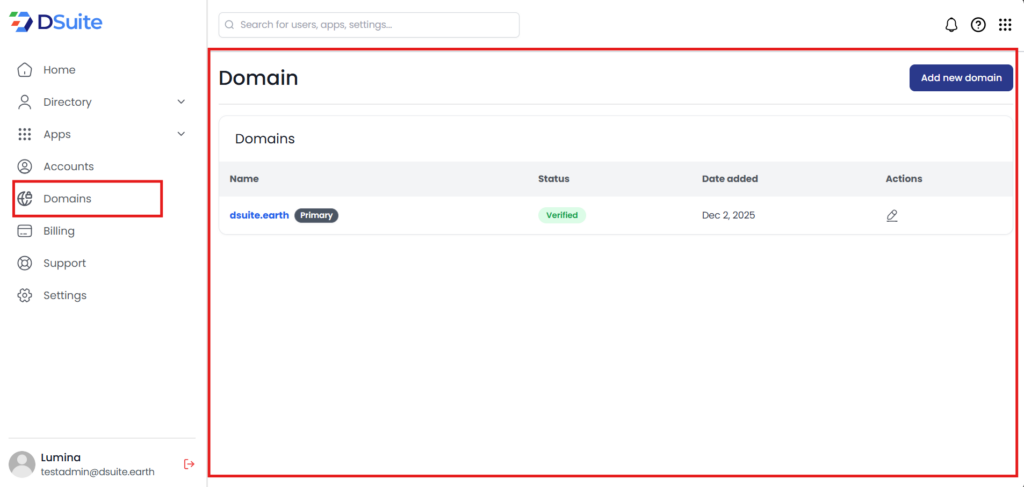This screenshot has height=487, width=1024.
Task: Click the Primary tag badge
Action: click(316, 215)
